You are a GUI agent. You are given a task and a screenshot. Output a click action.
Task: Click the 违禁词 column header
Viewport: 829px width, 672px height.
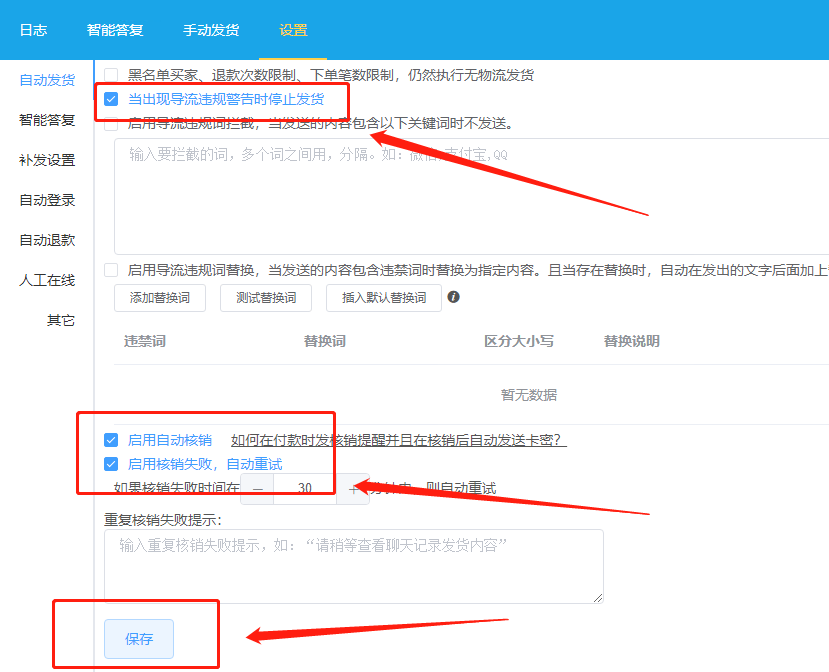tap(145, 342)
